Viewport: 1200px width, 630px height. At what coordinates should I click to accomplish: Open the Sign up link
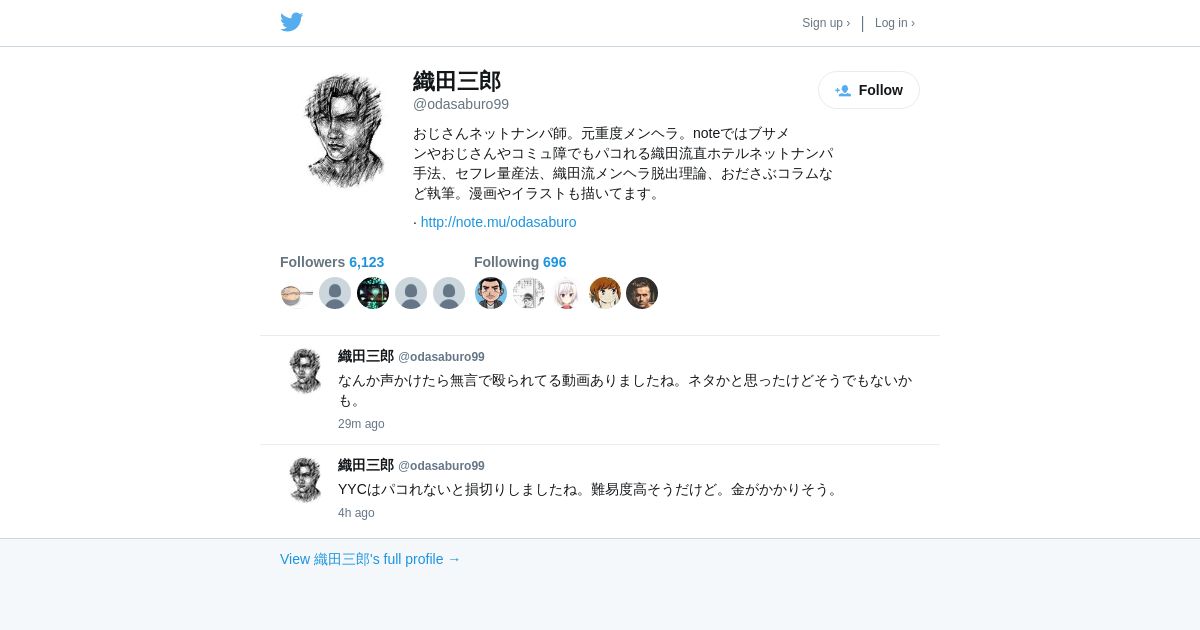(826, 23)
